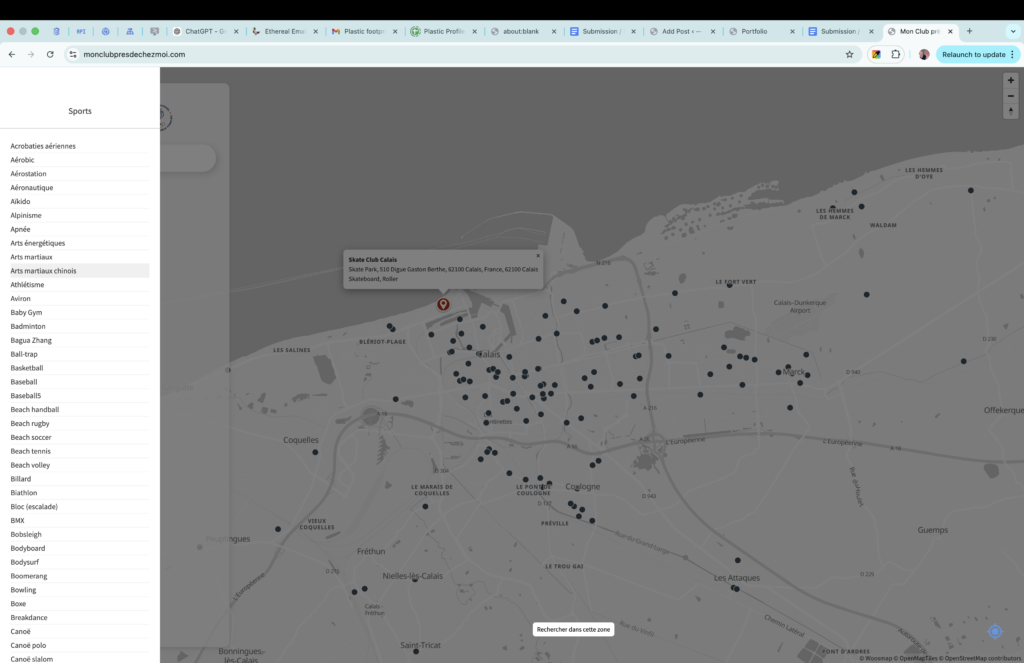Viewport: 1024px width, 663px height.
Task: Open the site information icon in the address bar
Action: [73, 54]
